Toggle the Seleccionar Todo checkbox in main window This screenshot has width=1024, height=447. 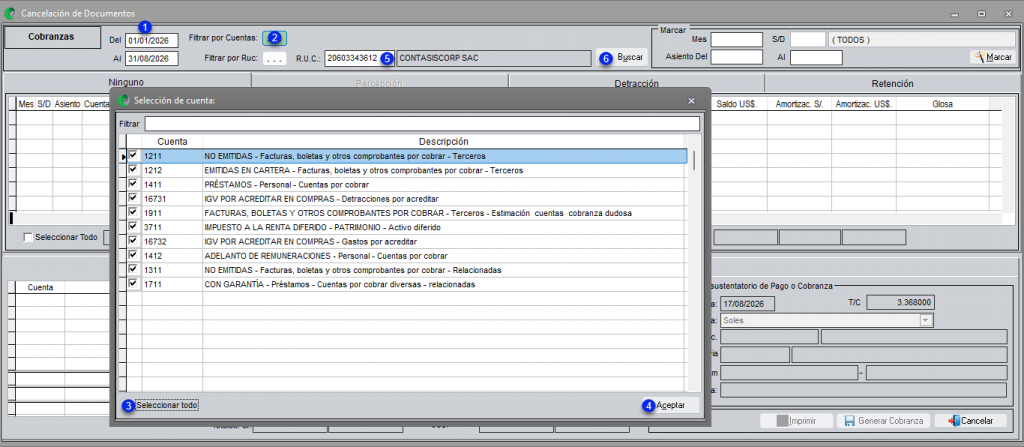coord(27,237)
